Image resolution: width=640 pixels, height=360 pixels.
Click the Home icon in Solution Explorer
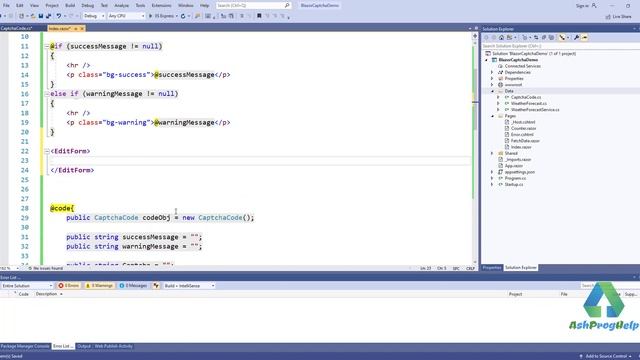(x=501, y=38)
